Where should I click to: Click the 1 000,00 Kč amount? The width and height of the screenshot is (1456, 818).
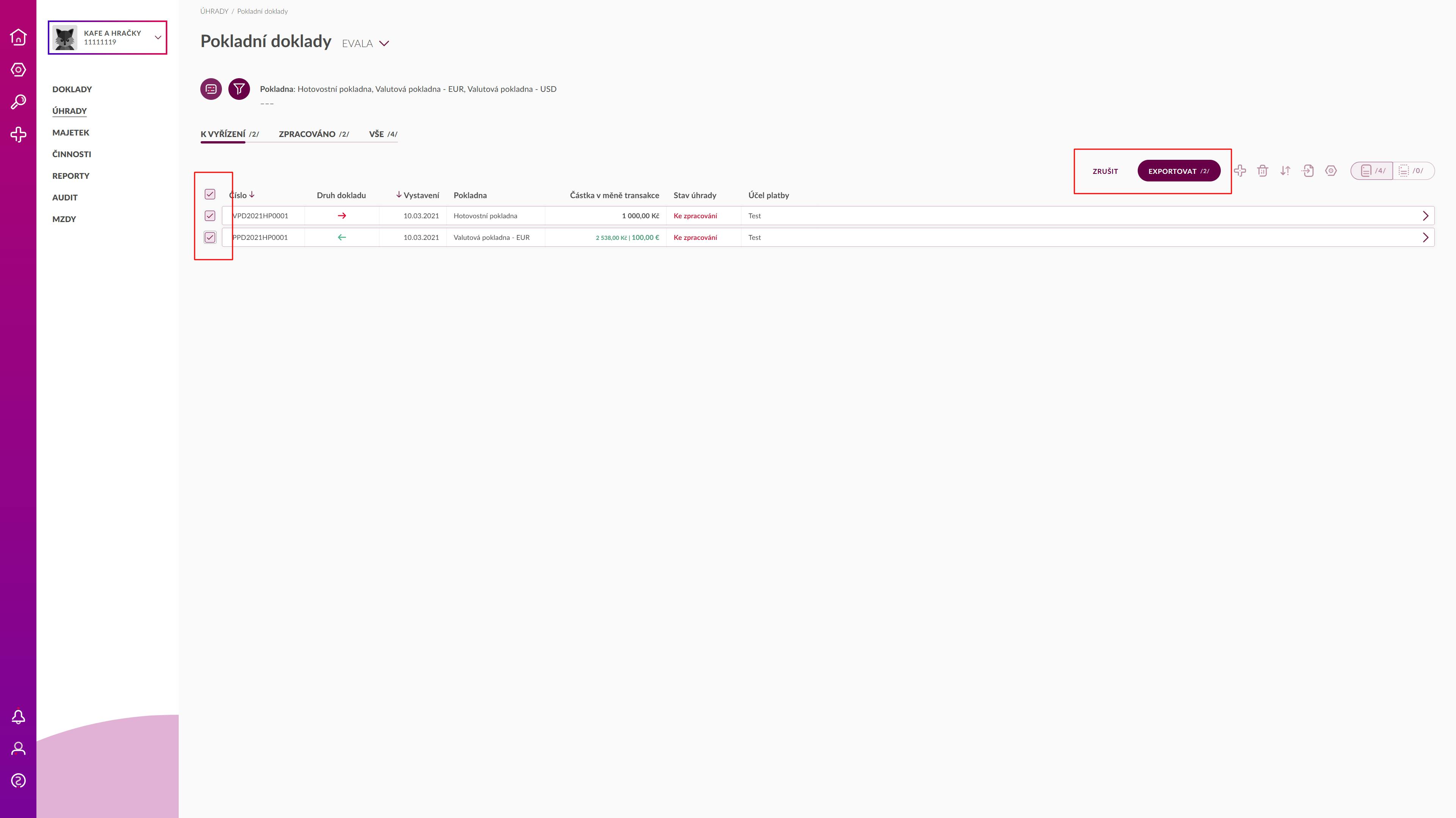click(x=640, y=216)
